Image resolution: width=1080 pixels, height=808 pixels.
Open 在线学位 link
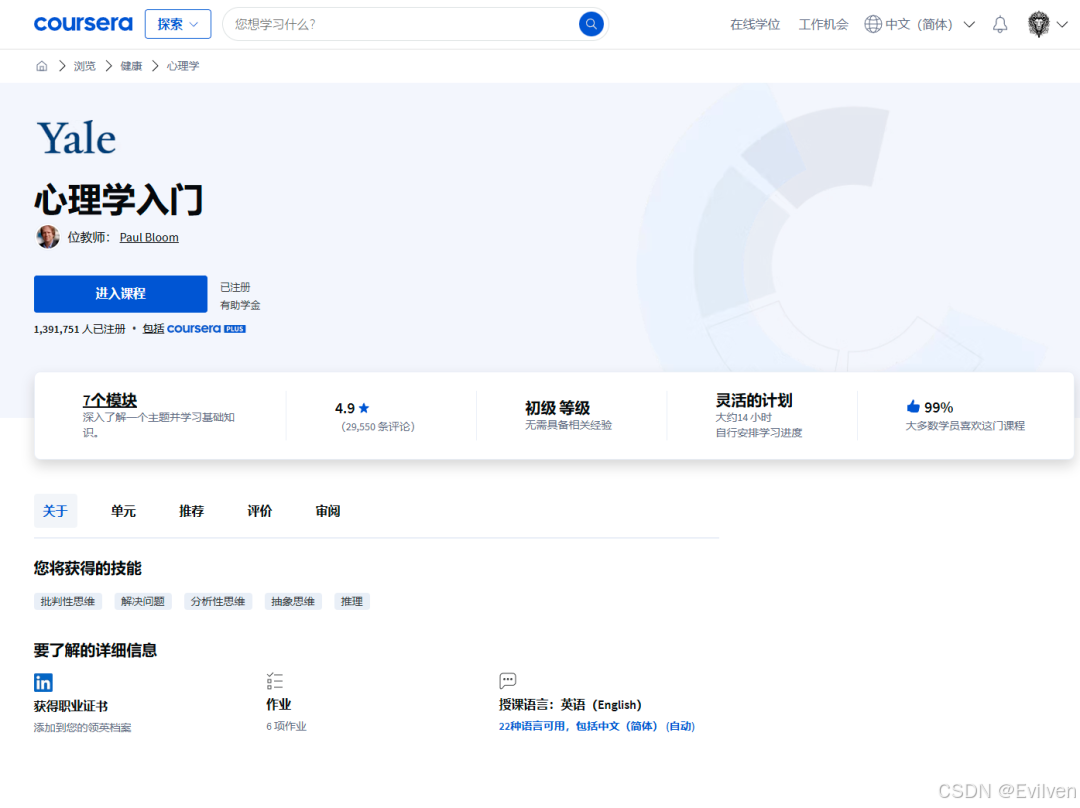pyautogui.click(x=755, y=25)
